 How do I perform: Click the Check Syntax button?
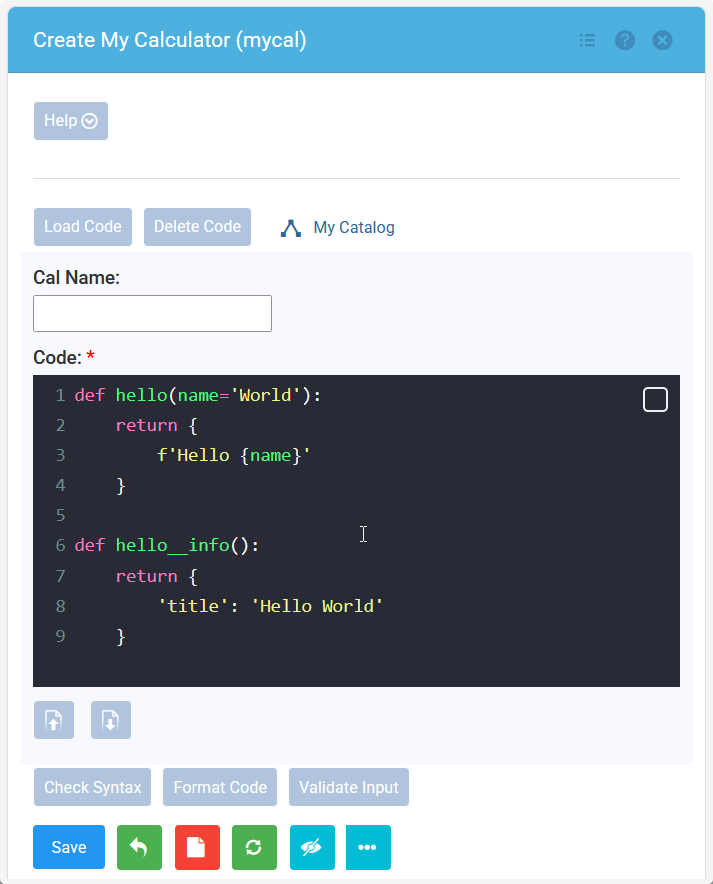(x=92, y=787)
